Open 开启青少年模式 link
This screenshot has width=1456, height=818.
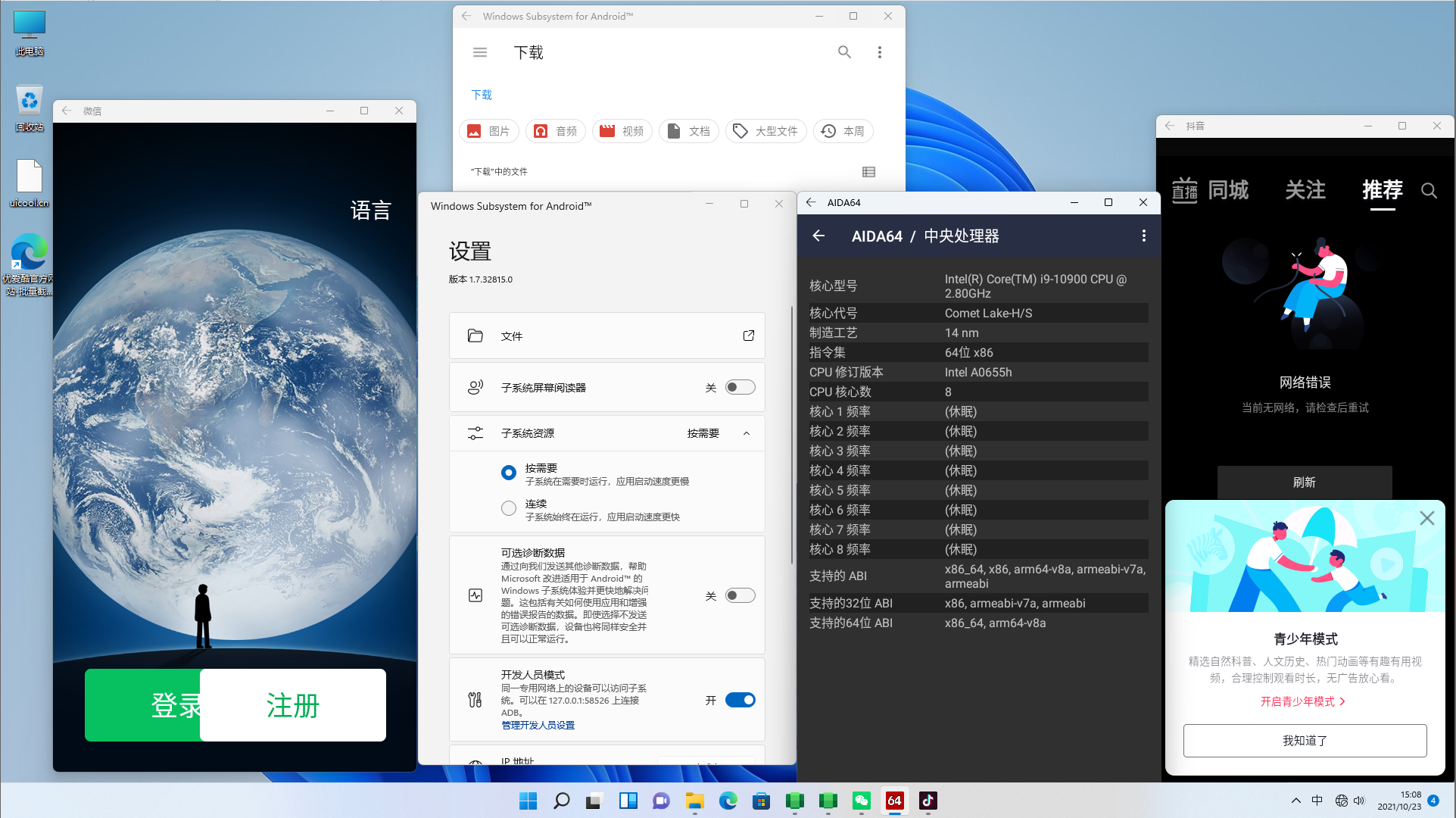(x=1303, y=701)
